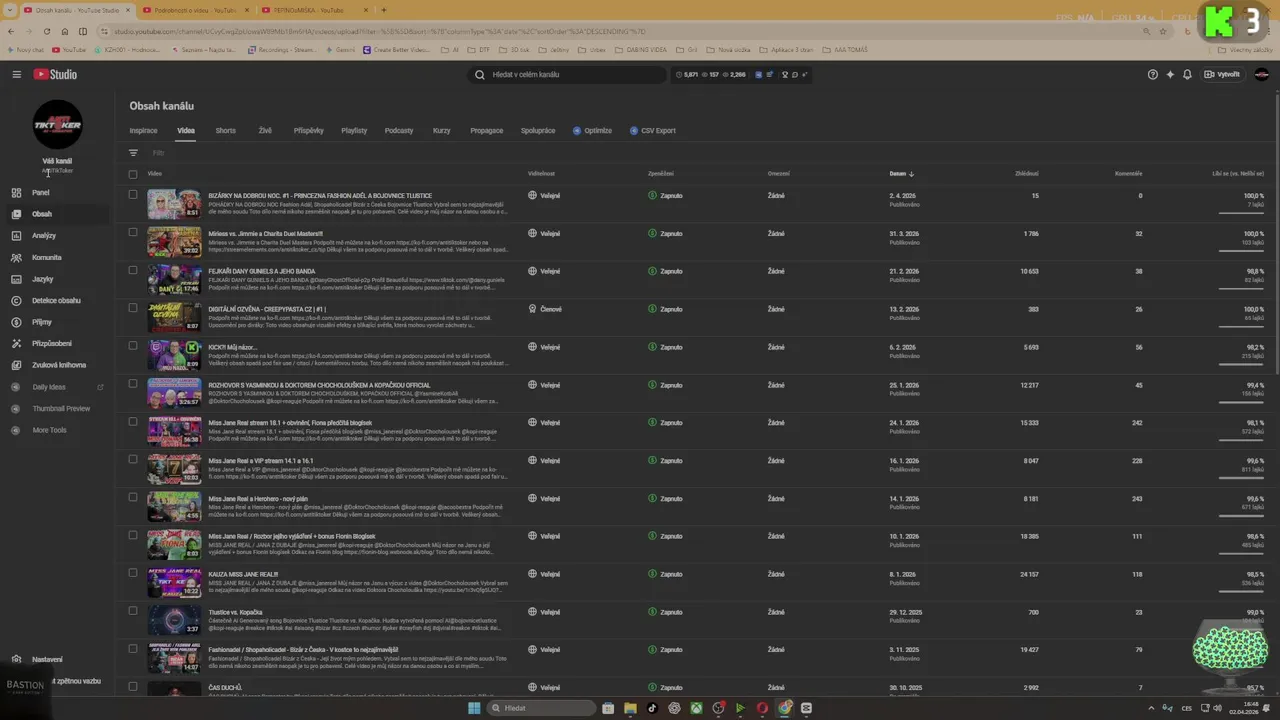
Task: Open More Tools in the left sidebar
Action: 49,430
